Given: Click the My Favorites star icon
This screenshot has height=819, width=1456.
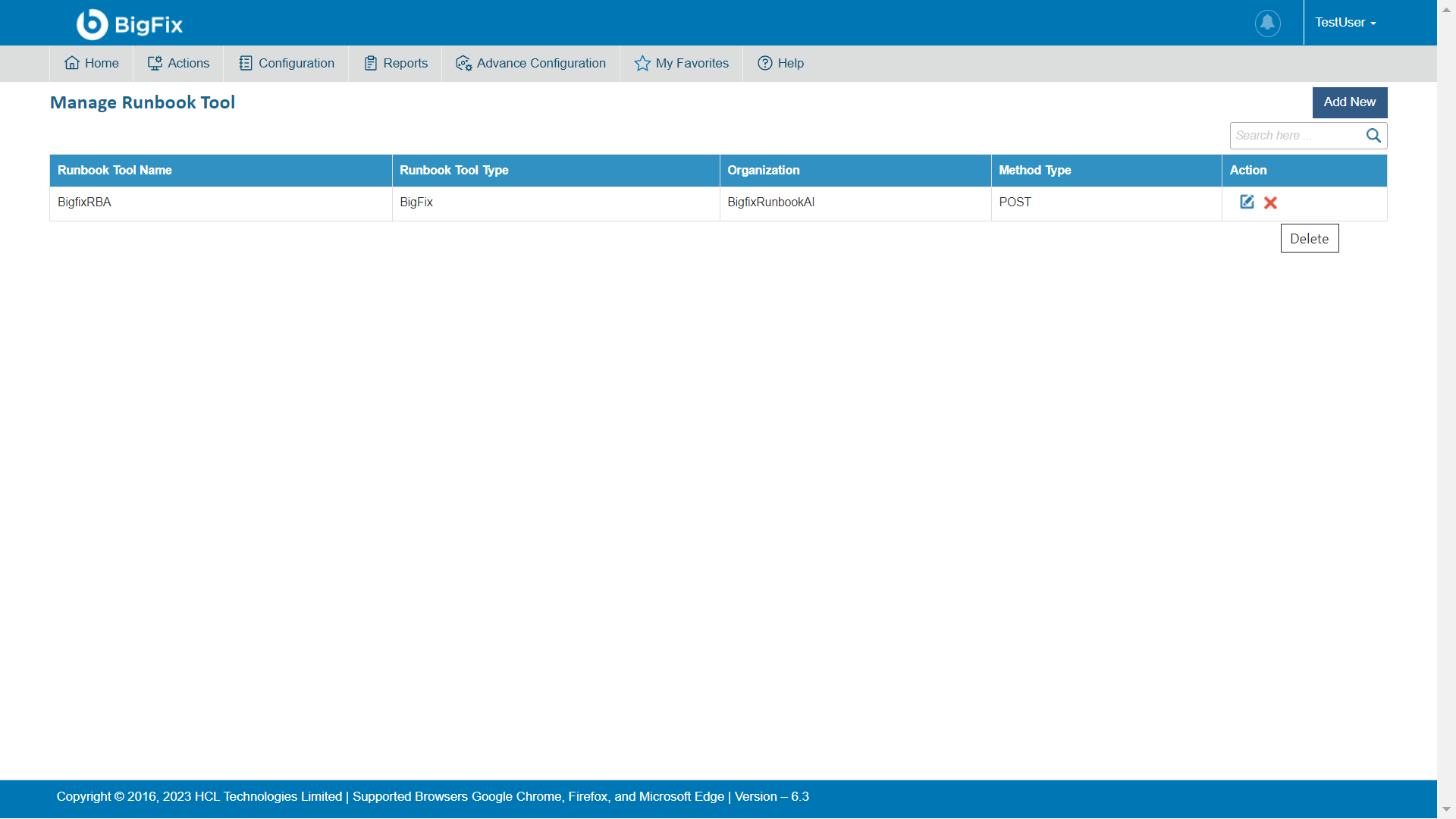Looking at the screenshot, I should (x=642, y=63).
